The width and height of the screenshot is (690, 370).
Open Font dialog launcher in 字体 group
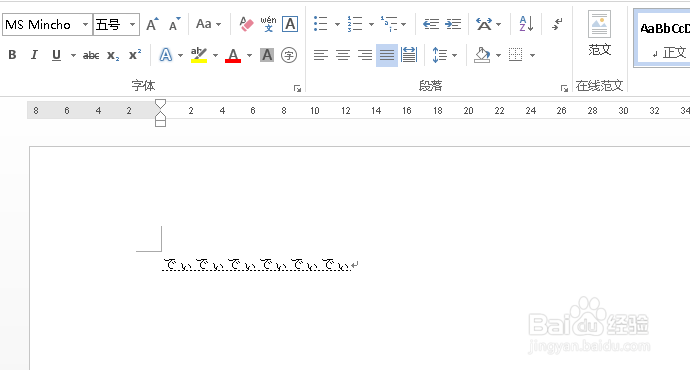297,88
